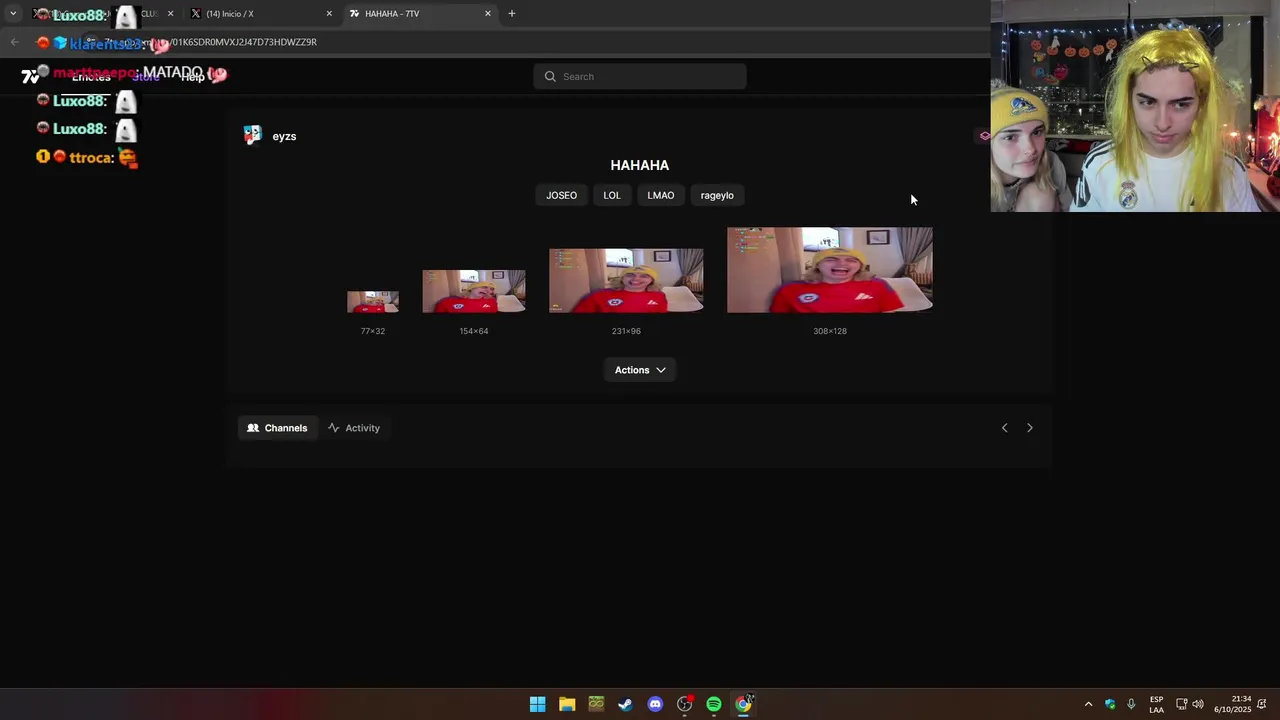
Task: Click the 308×128 emote preview
Action: [830, 270]
